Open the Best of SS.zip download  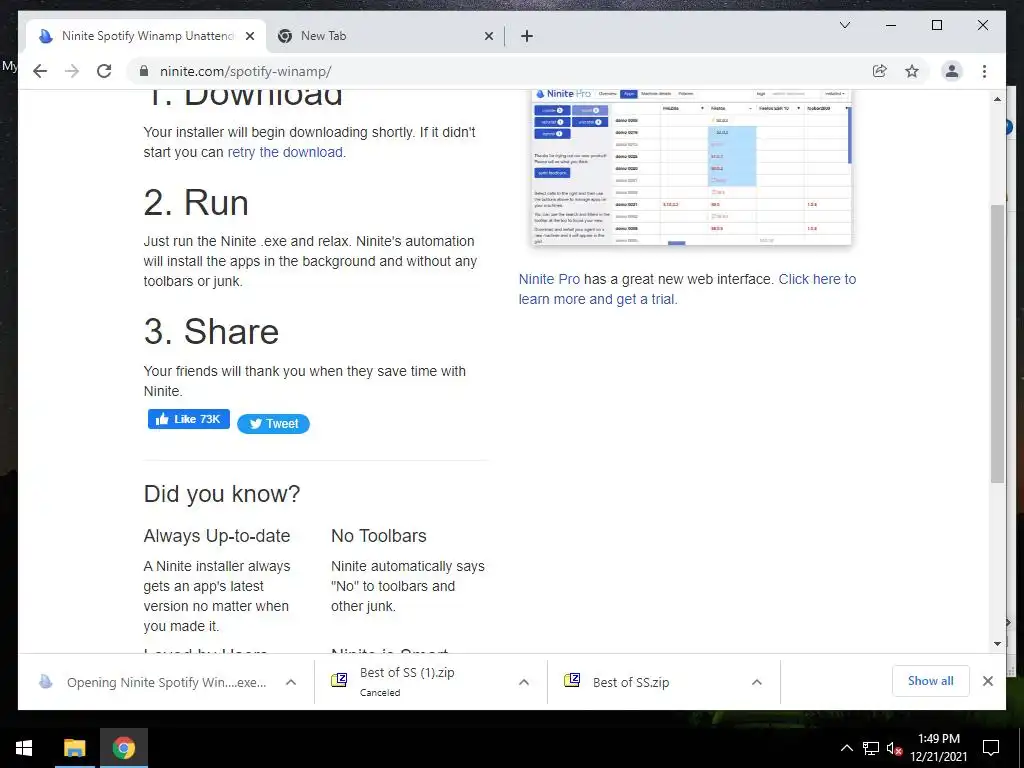click(631, 682)
